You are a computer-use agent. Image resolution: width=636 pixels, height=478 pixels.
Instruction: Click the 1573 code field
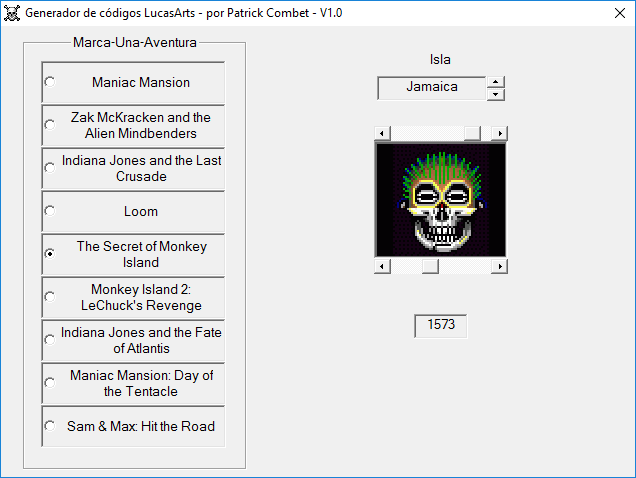click(x=440, y=325)
